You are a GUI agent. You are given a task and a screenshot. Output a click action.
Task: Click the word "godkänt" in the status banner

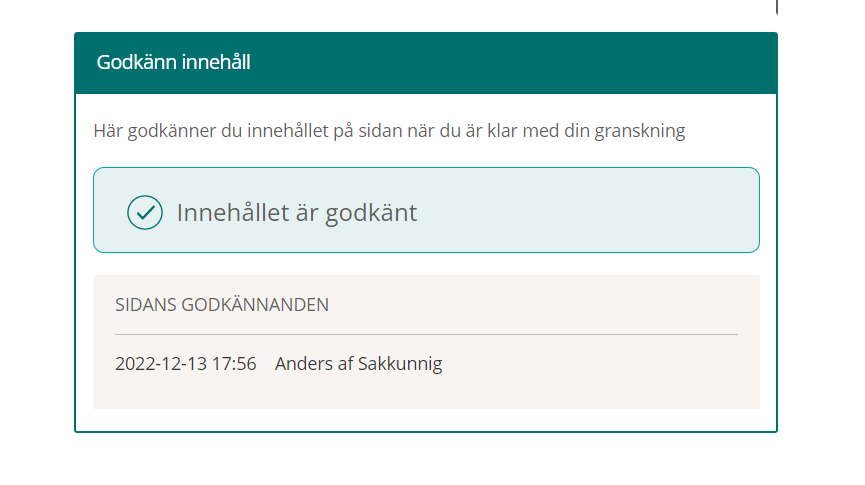pyautogui.click(x=370, y=212)
